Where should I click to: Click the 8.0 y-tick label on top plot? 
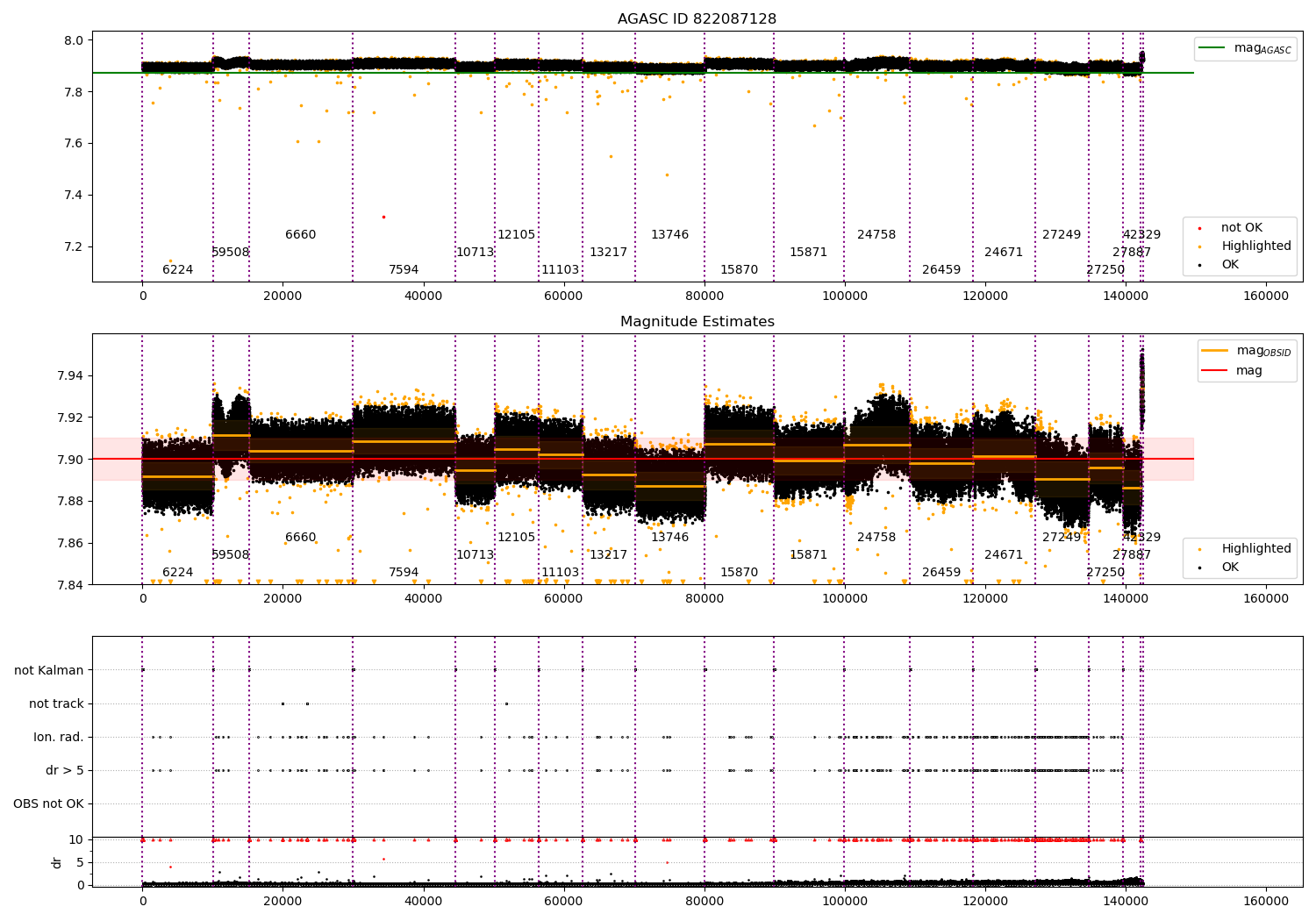tap(75, 40)
